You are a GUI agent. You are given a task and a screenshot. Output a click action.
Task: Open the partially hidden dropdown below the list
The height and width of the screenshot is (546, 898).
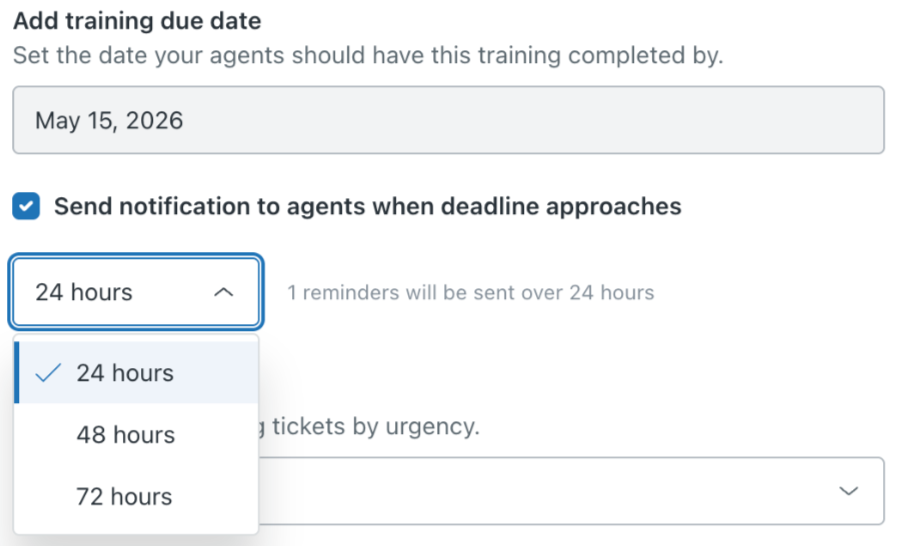[560, 490]
